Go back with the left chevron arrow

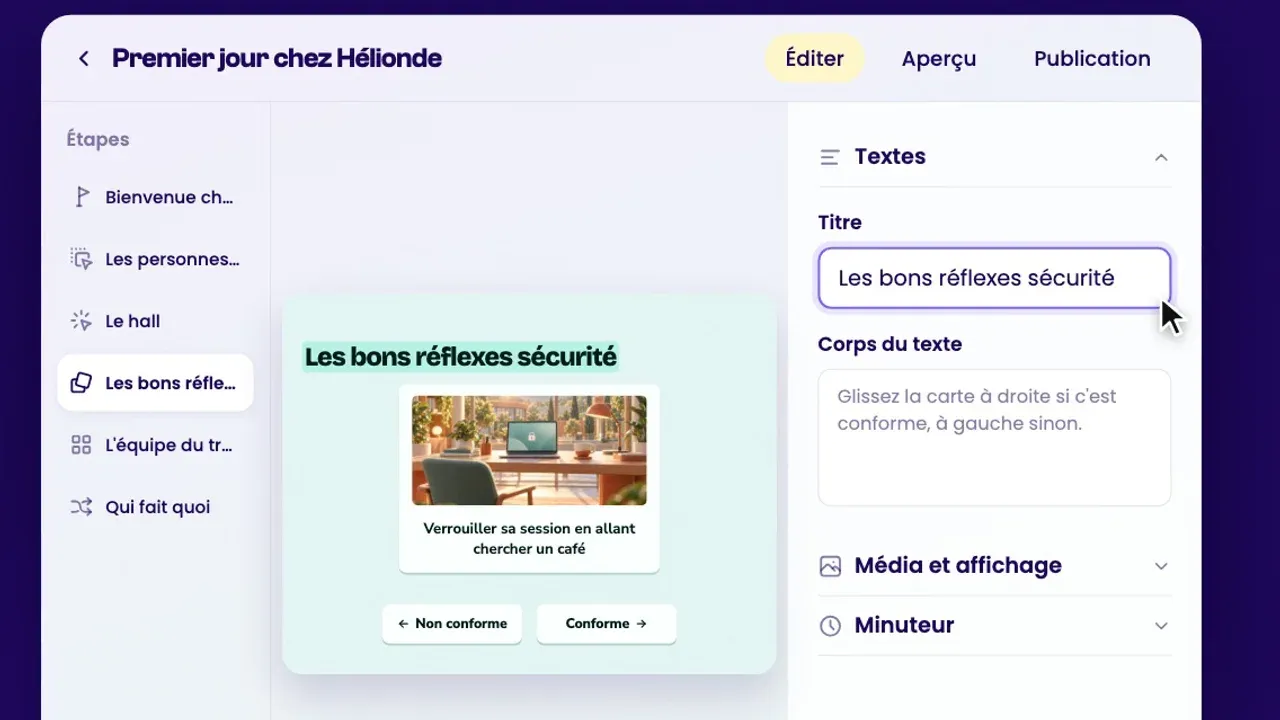click(83, 59)
